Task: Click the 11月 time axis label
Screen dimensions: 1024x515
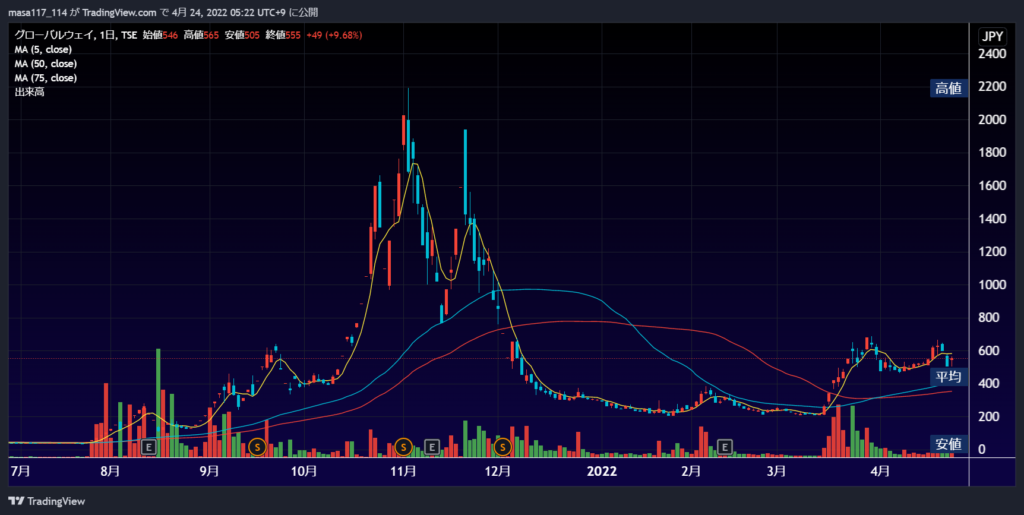Action: (x=404, y=471)
